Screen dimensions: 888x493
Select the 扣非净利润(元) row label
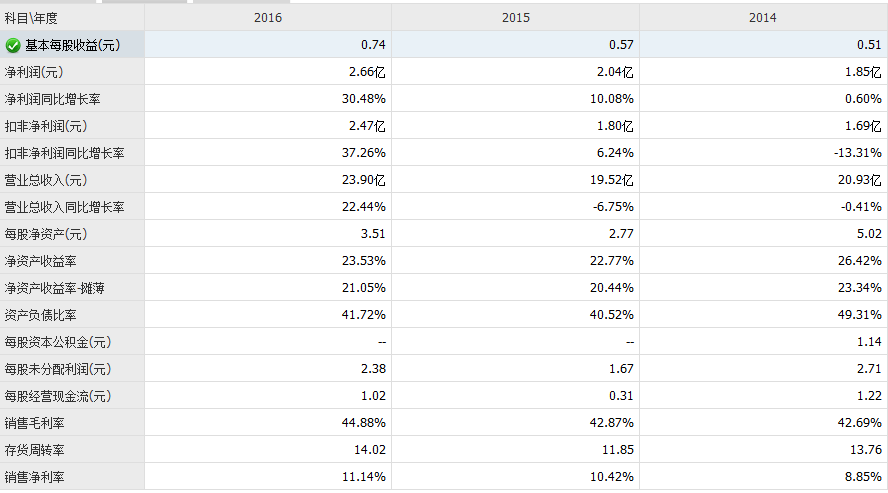(46, 126)
